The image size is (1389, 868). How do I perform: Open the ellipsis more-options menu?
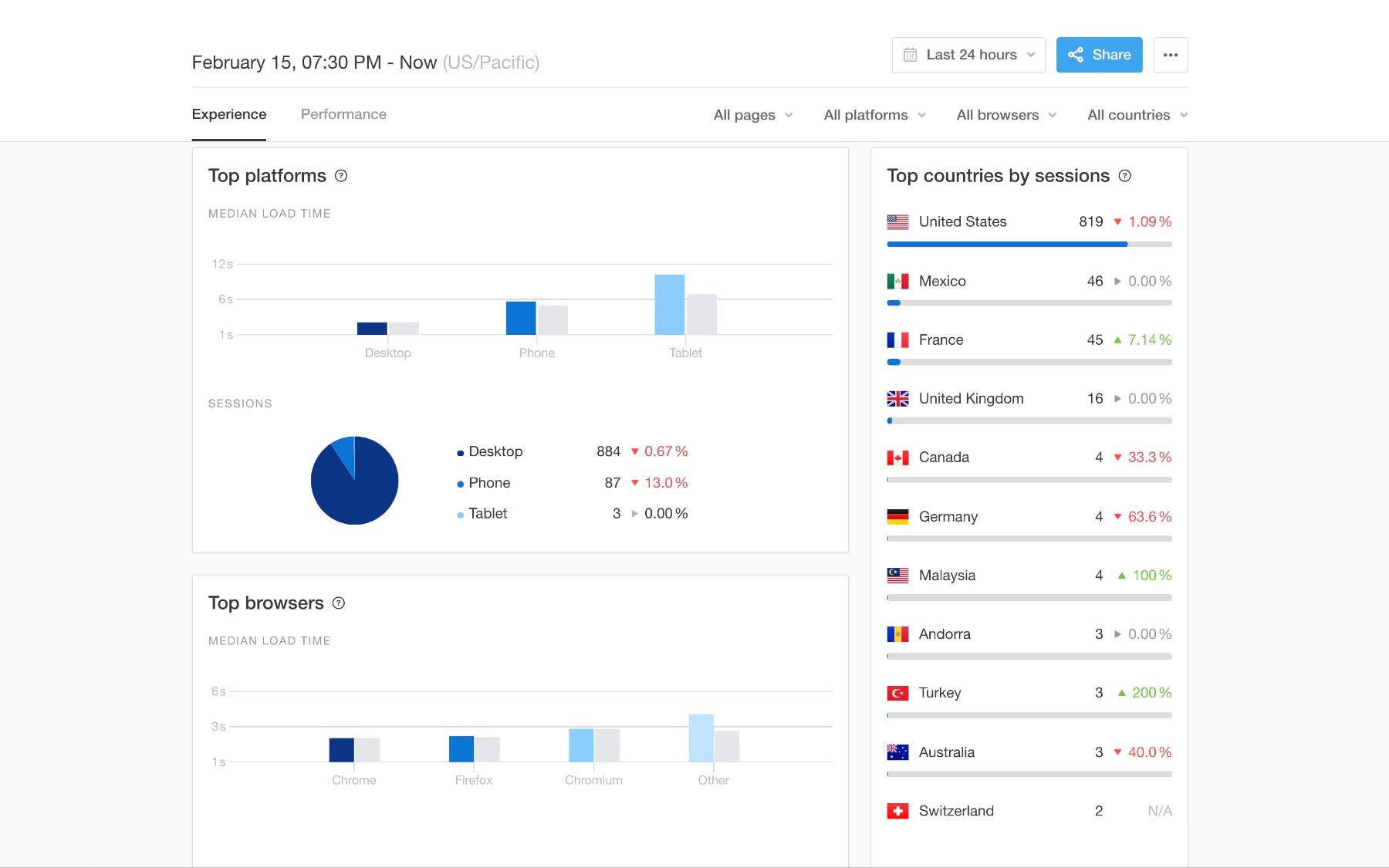[x=1171, y=55]
